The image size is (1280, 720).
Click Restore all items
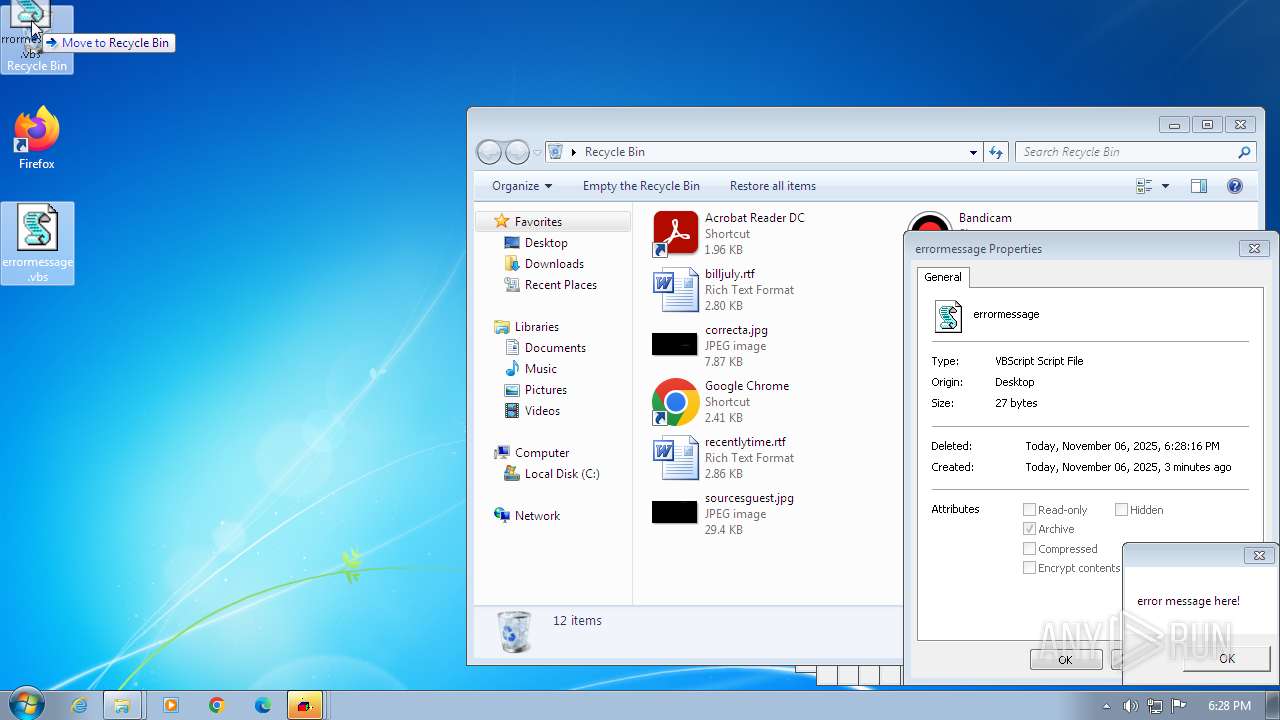[x=773, y=186]
